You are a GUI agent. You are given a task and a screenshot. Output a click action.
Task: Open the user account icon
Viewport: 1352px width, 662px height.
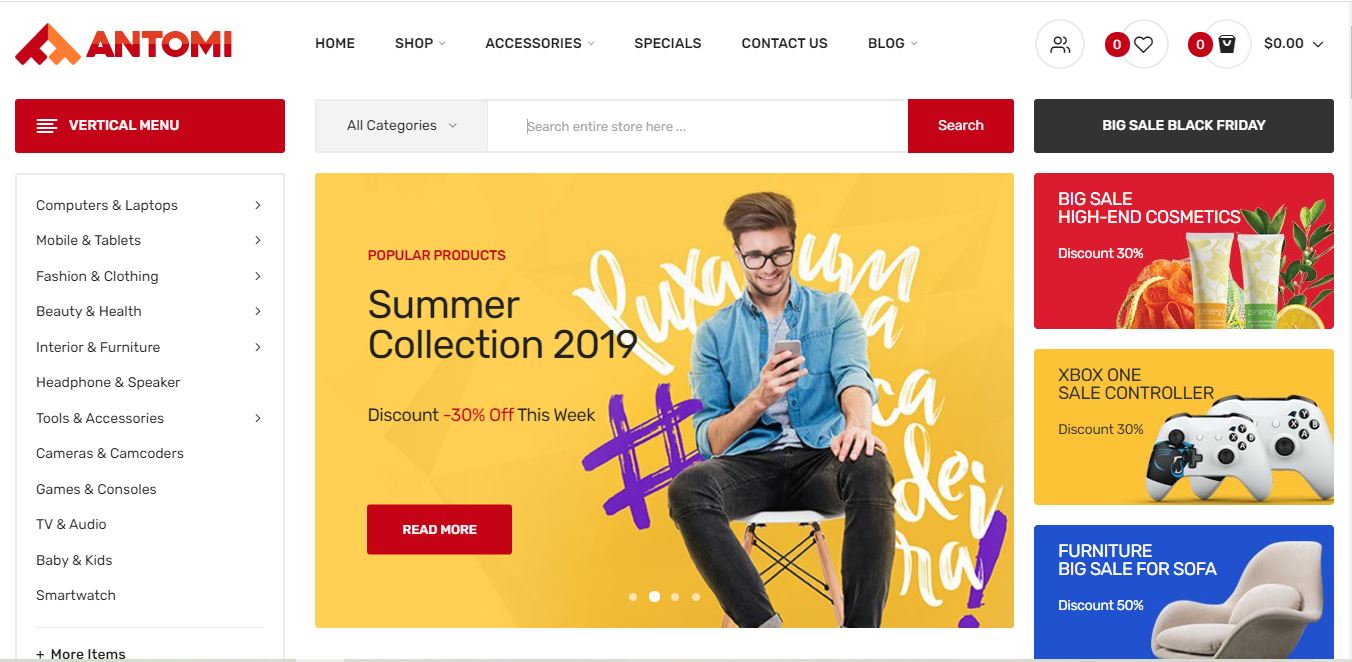pyautogui.click(x=1060, y=44)
